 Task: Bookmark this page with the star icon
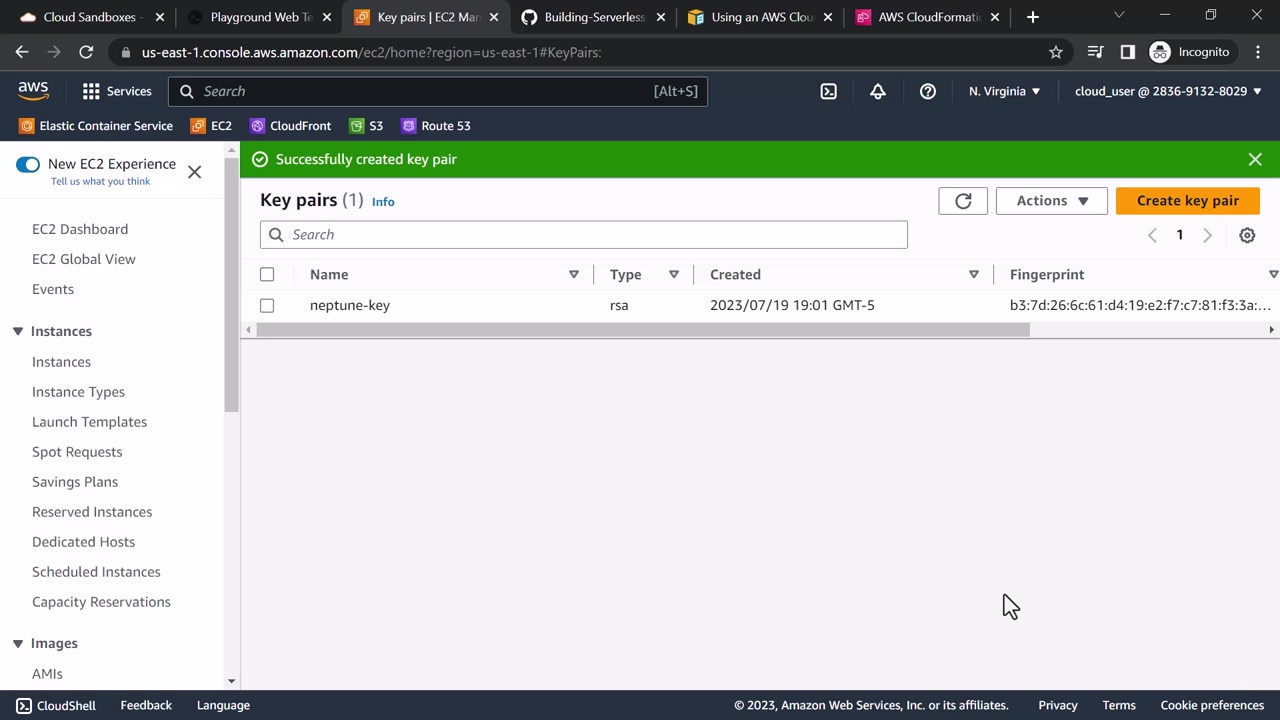tap(1056, 52)
